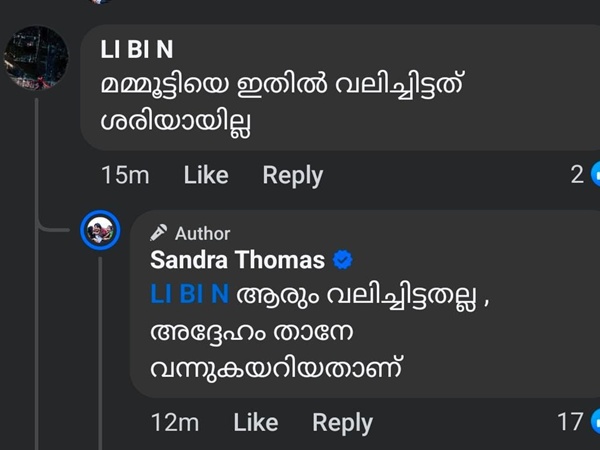
Task: Click the blue like reaction icon beside 2
Action: coord(595,174)
